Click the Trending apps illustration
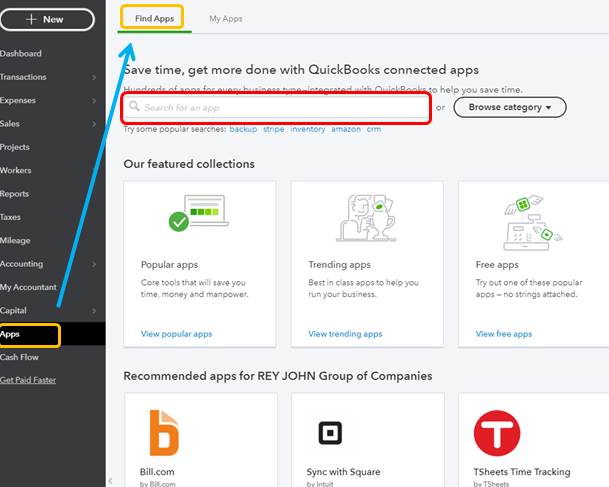 coord(366,218)
